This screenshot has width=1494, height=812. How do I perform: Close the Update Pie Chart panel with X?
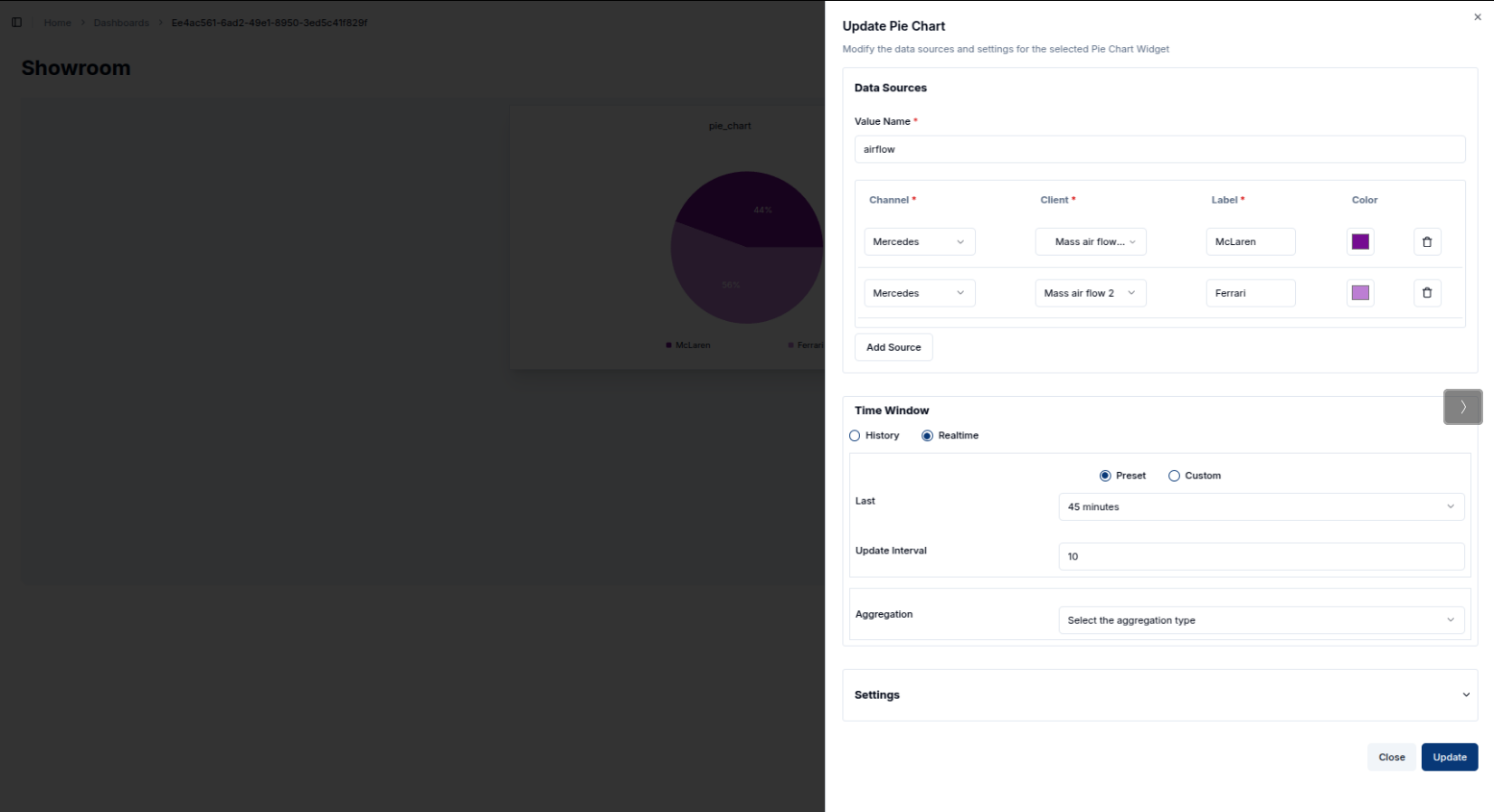click(1478, 17)
